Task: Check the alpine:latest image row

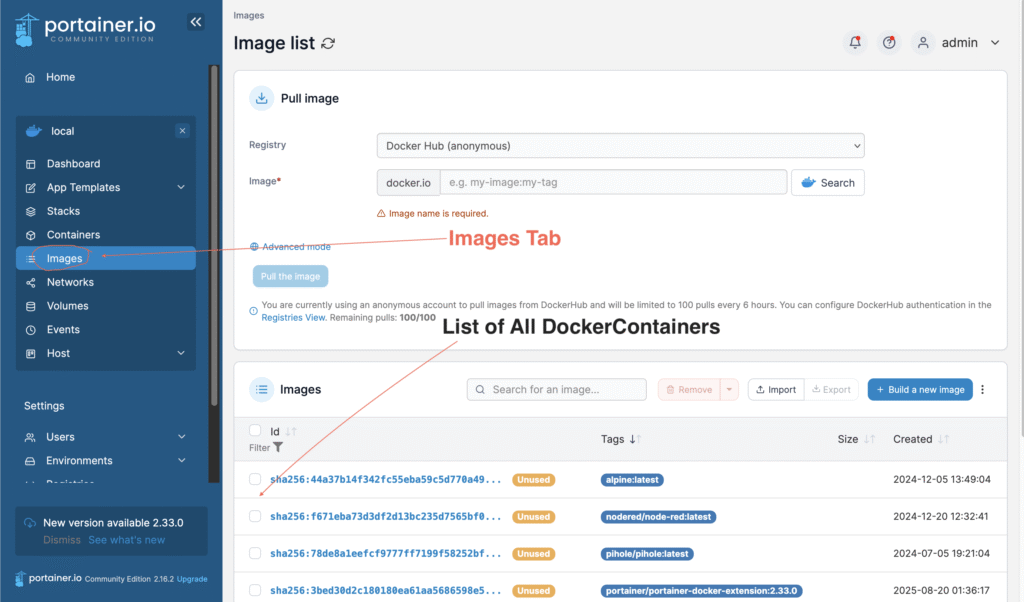Action: coord(255,479)
